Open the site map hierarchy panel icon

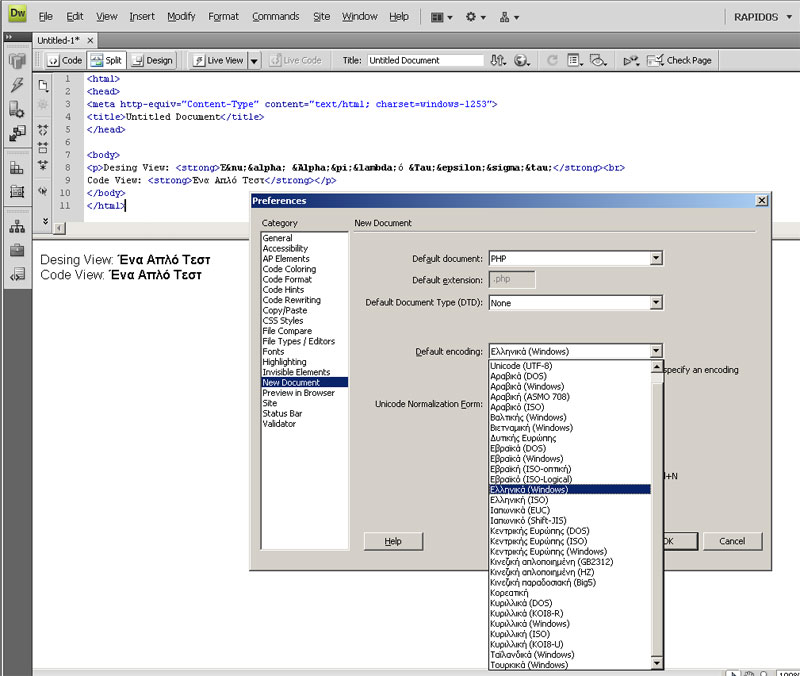17,227
